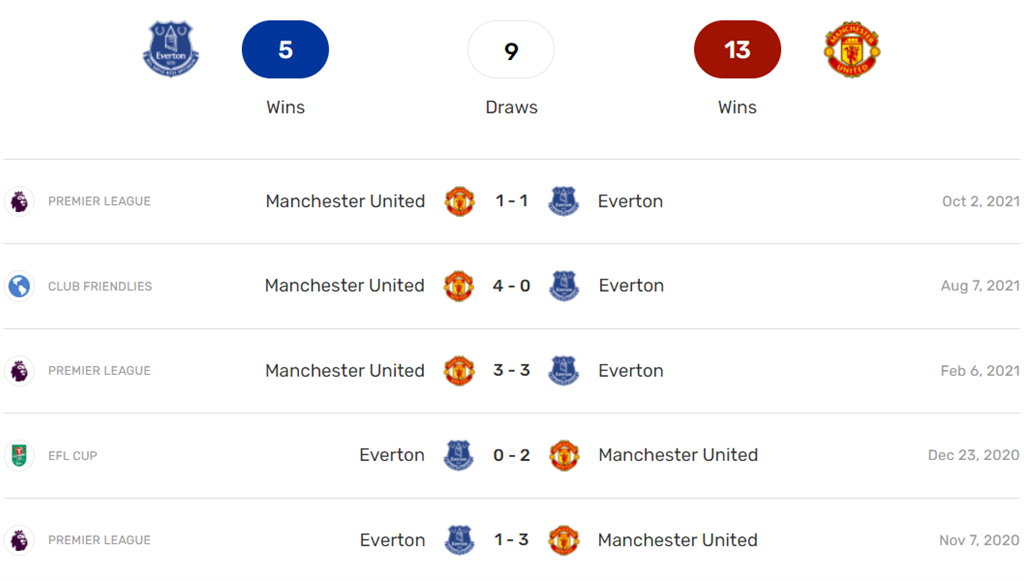Click the EFL Cup competition icon

click(19, 455)
